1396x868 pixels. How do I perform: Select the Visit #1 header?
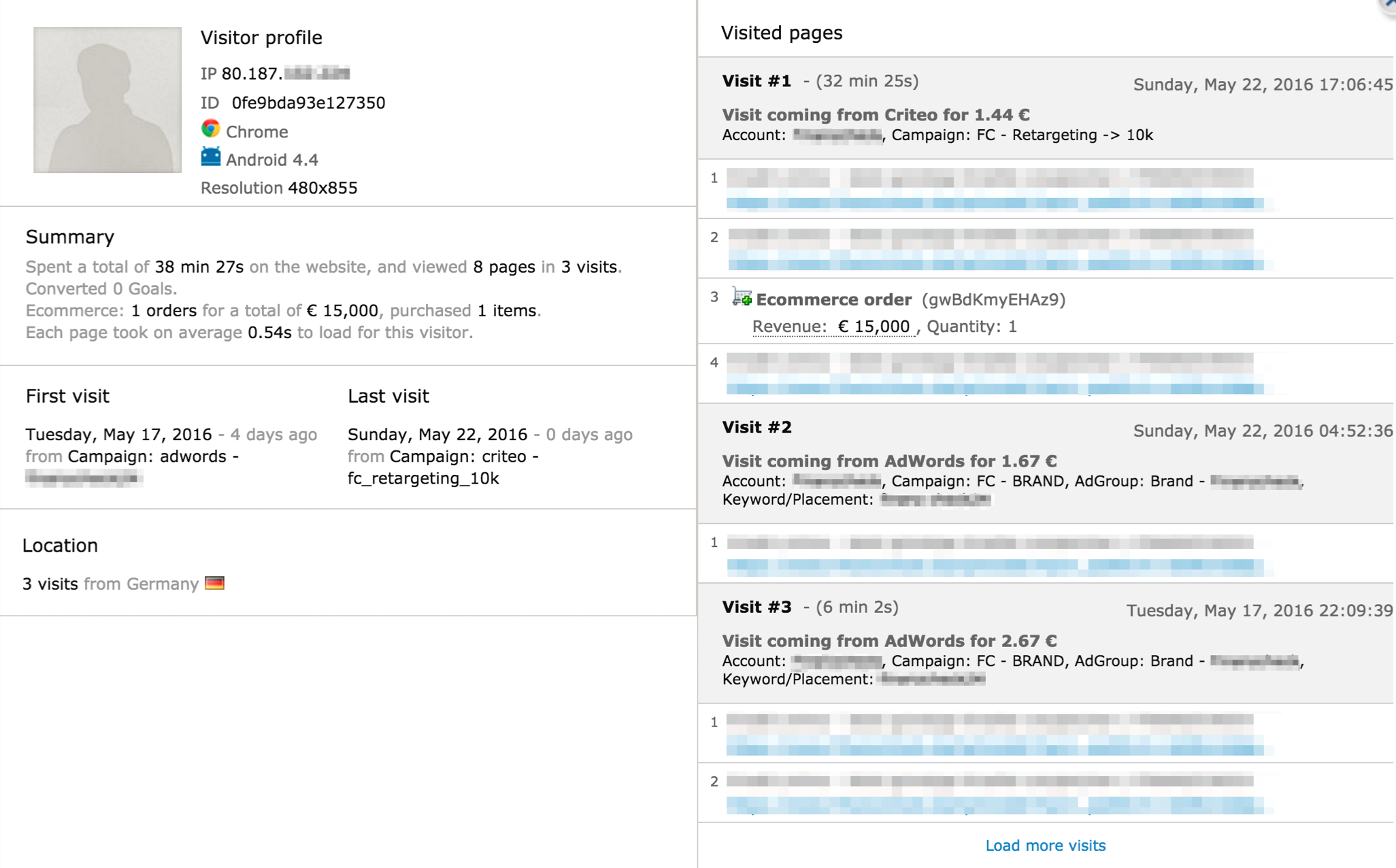point(757,81)
